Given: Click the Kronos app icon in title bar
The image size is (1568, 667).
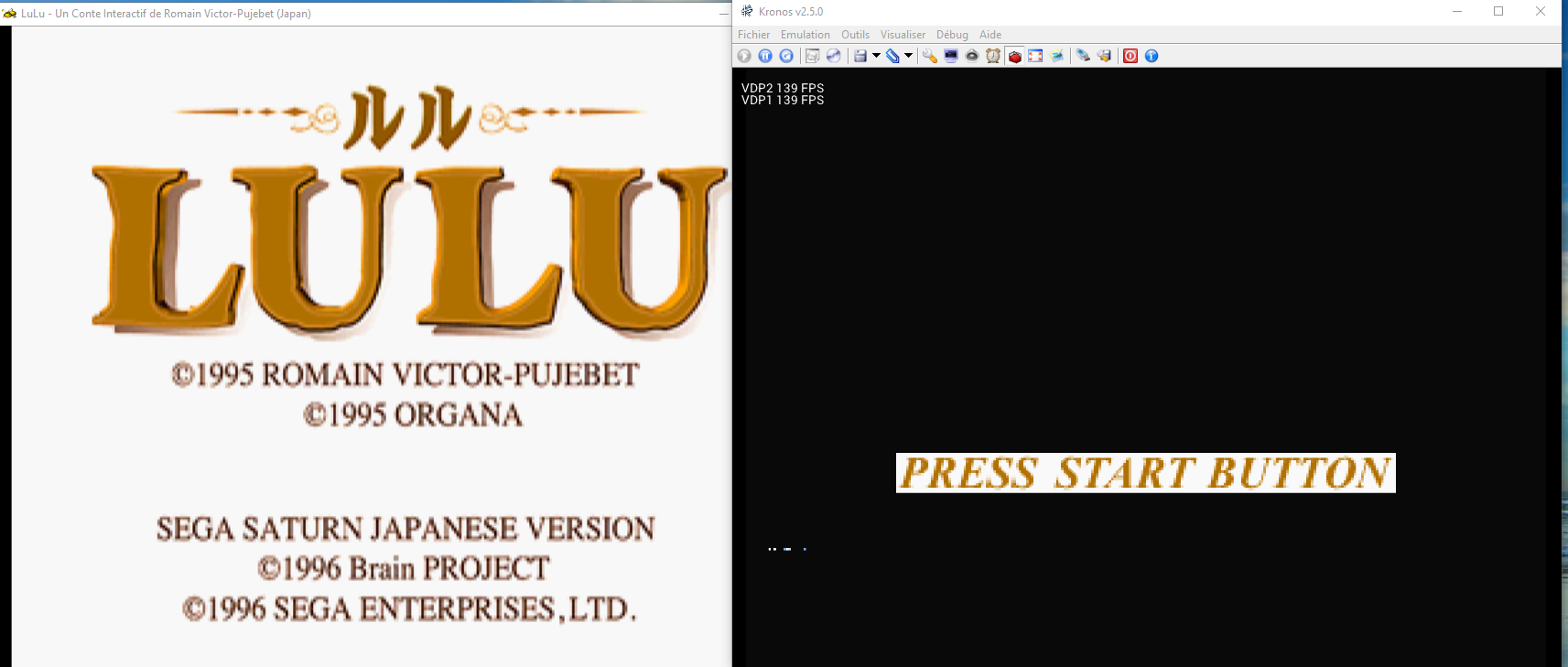Looking at the screenshot, I should point(747,11).
